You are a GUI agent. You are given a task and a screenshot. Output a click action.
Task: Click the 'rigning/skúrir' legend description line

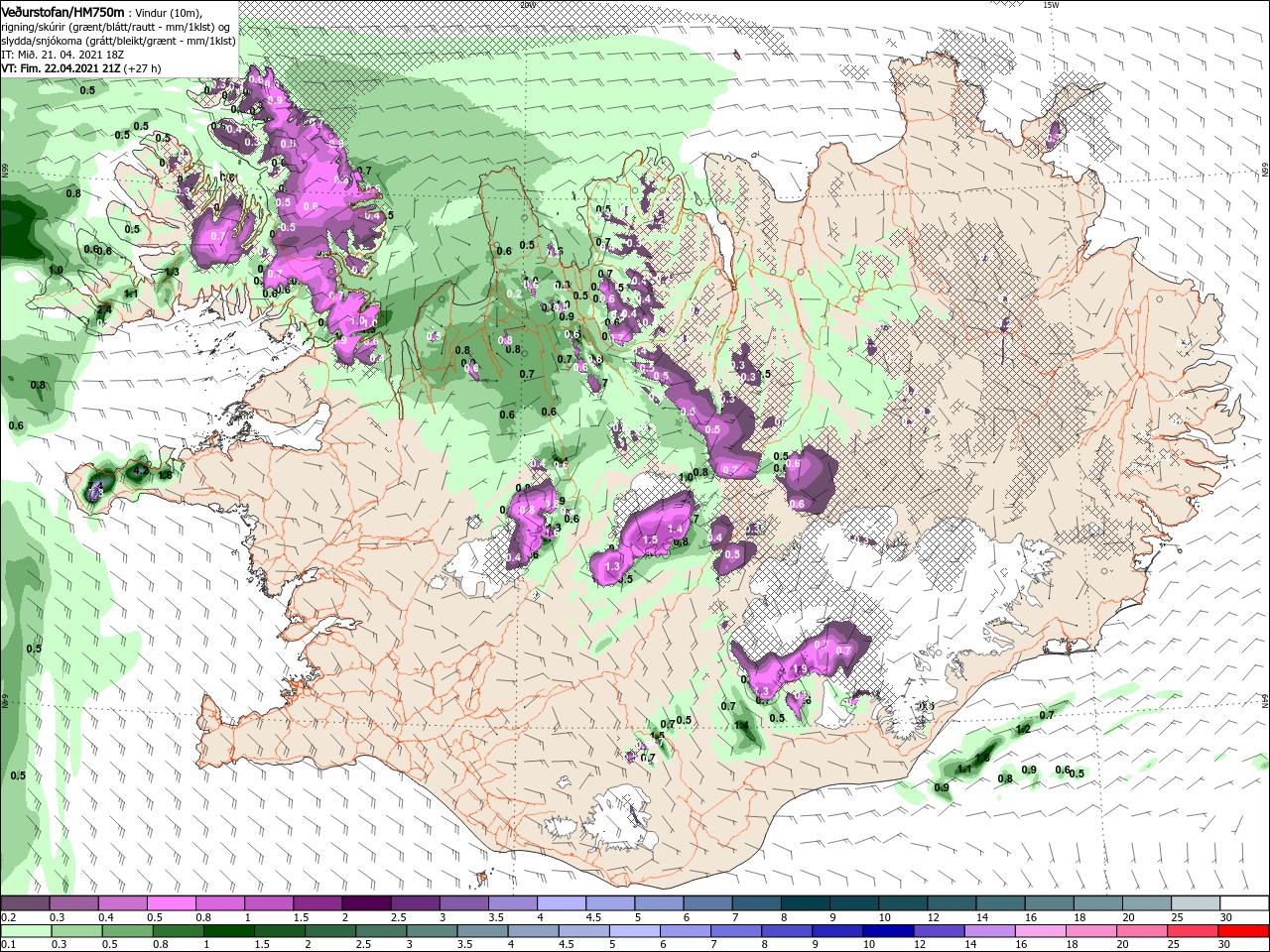[x=117, y=26]
